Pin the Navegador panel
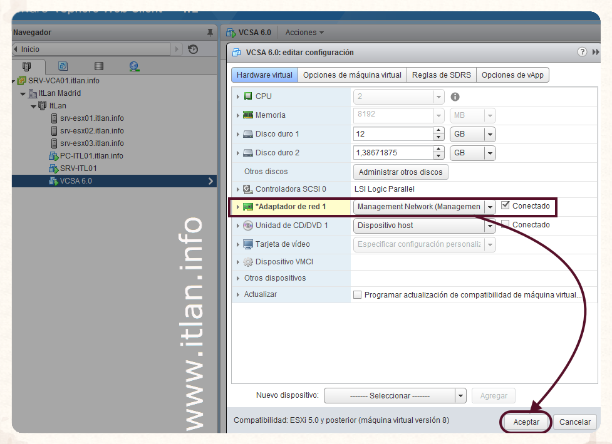 [208, 33]
